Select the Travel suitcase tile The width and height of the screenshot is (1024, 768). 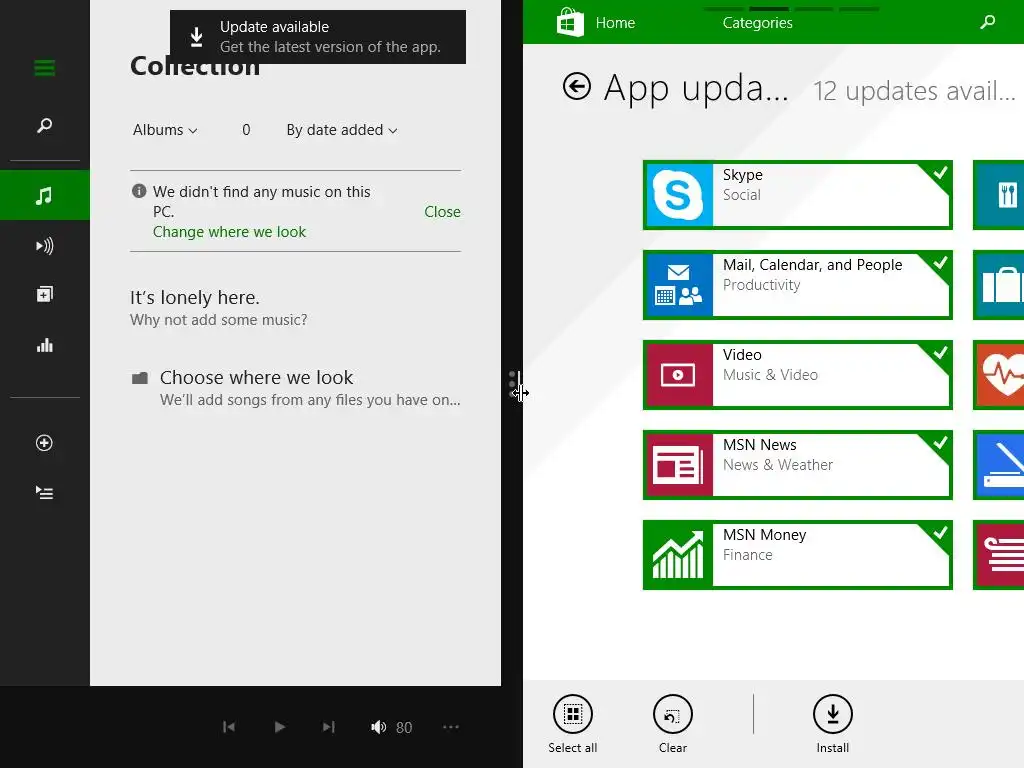(999, 285)
